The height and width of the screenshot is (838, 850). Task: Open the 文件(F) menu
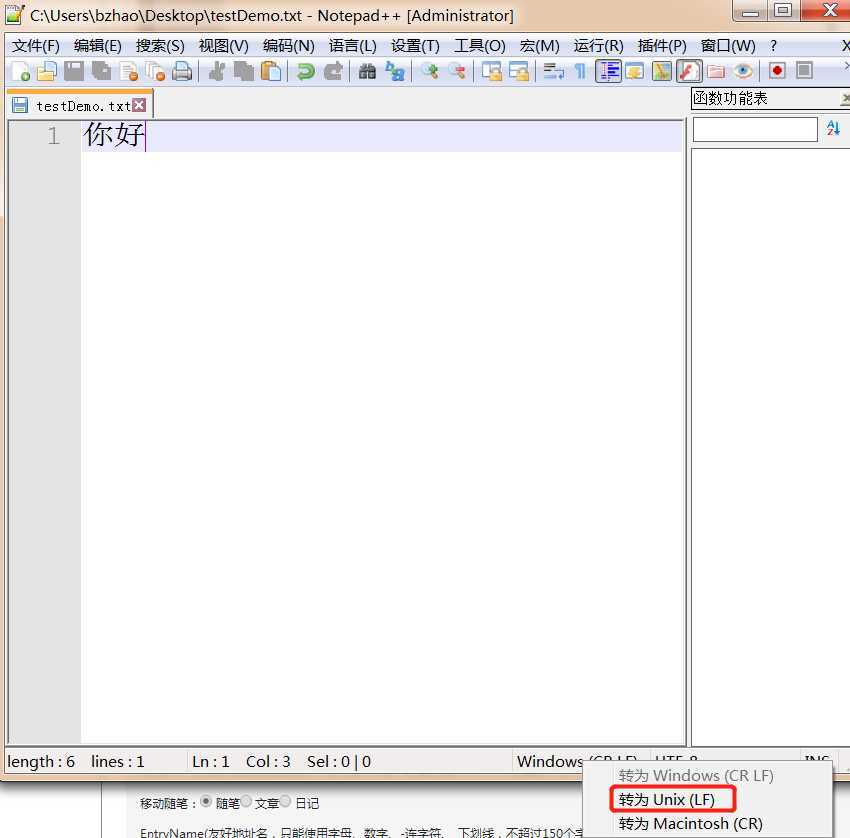point(36,46)
